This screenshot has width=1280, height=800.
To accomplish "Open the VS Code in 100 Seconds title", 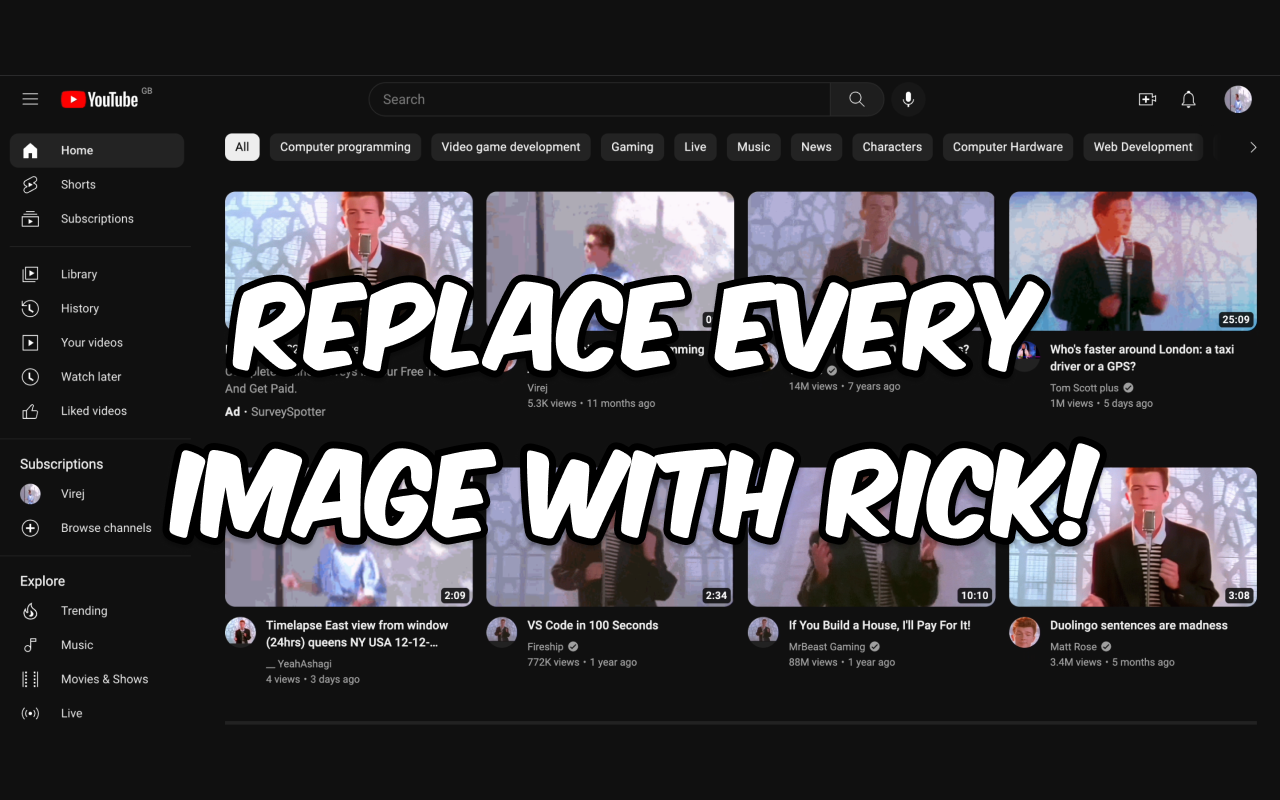I will click(x=593, y=625).
